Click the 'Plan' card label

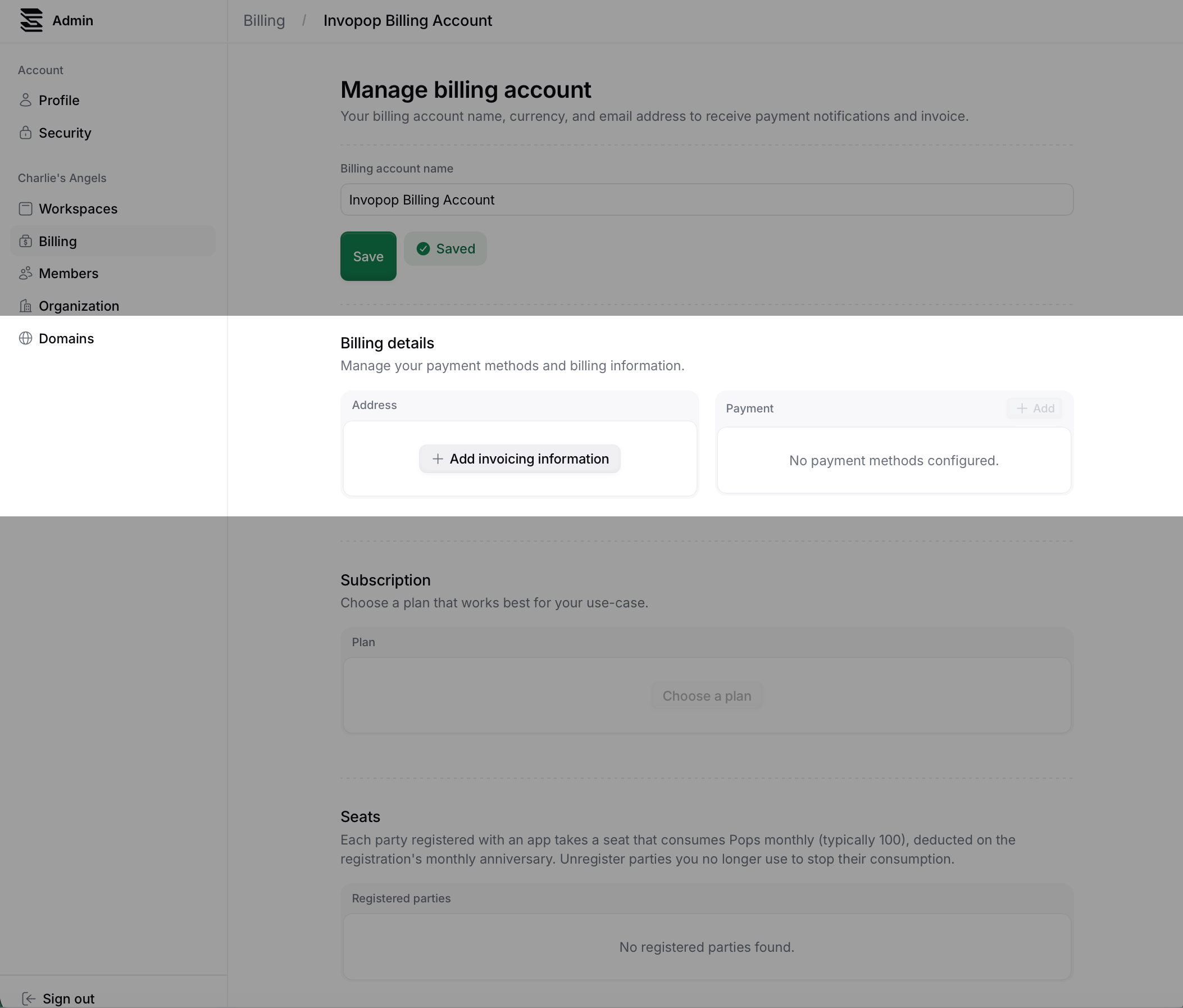363,642
